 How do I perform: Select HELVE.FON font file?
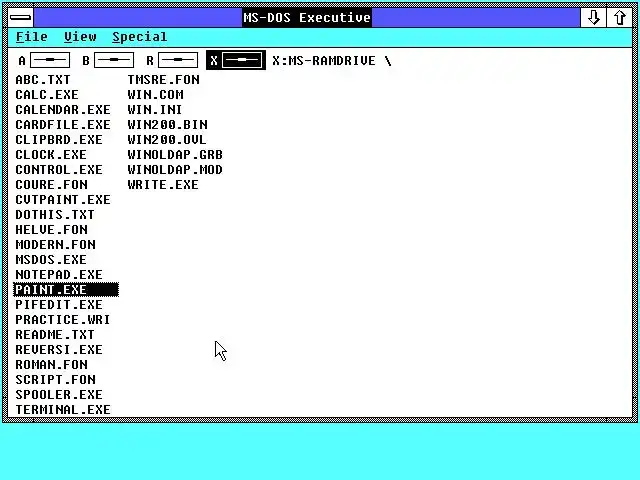click(x=51, y=230)
